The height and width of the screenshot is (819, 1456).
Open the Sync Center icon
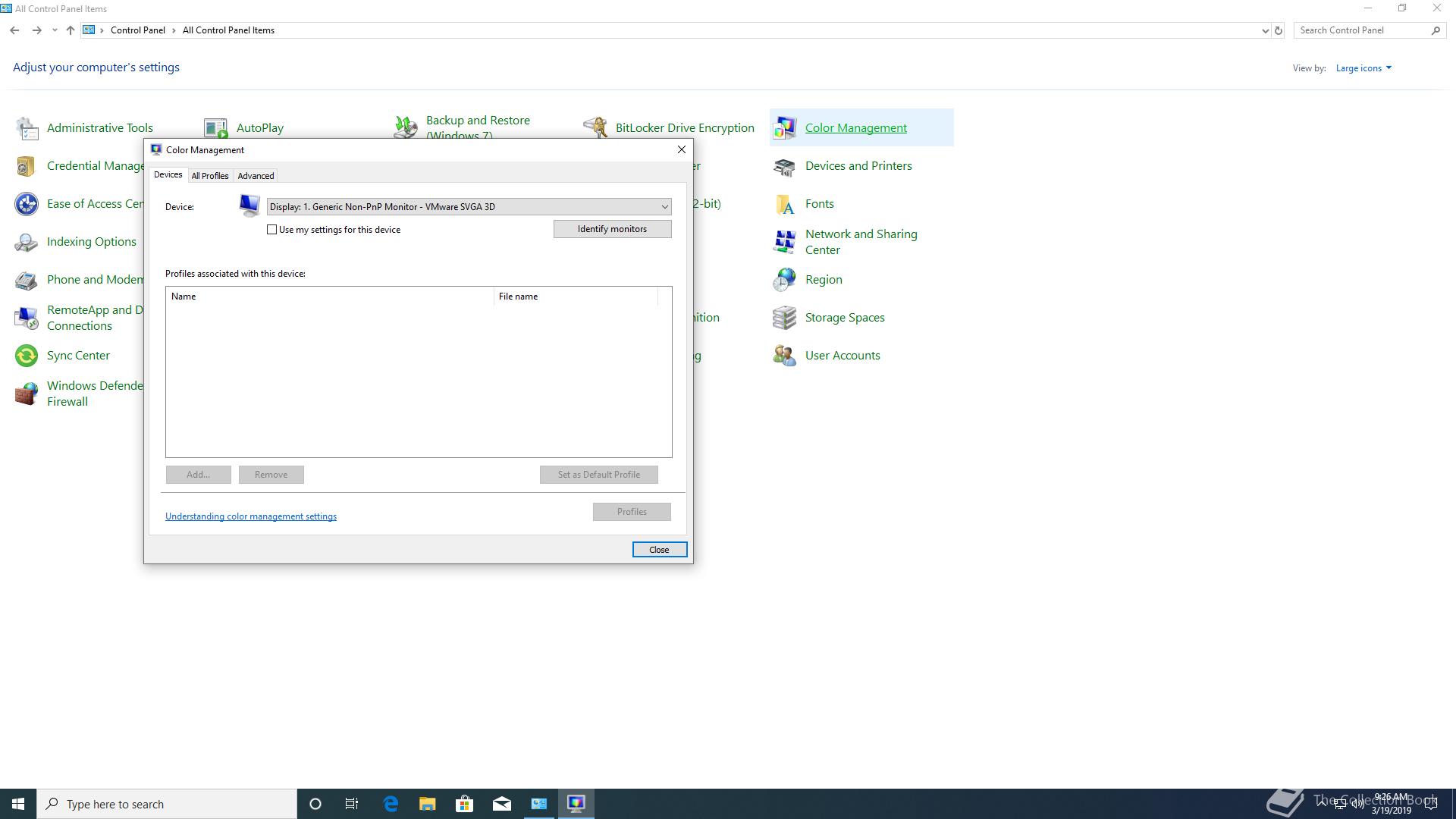(x=27, y=356)
